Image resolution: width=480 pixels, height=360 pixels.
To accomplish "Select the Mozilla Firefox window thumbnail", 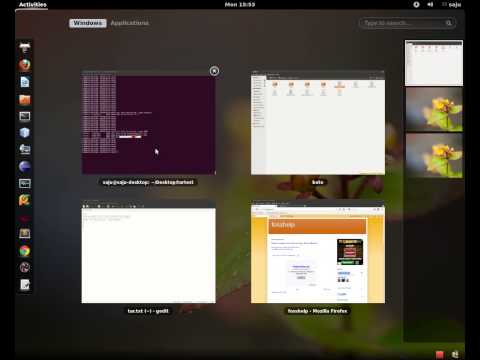I will pos(318,252).
